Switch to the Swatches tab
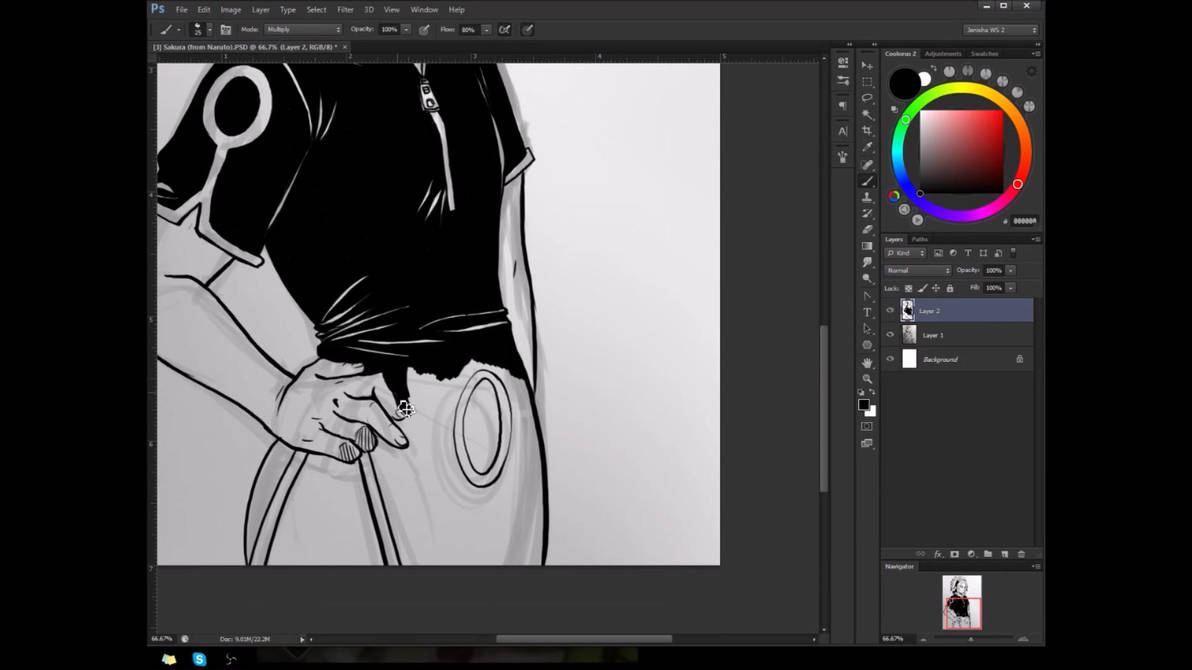1192x670 pixels. click(x=984, y=54)
